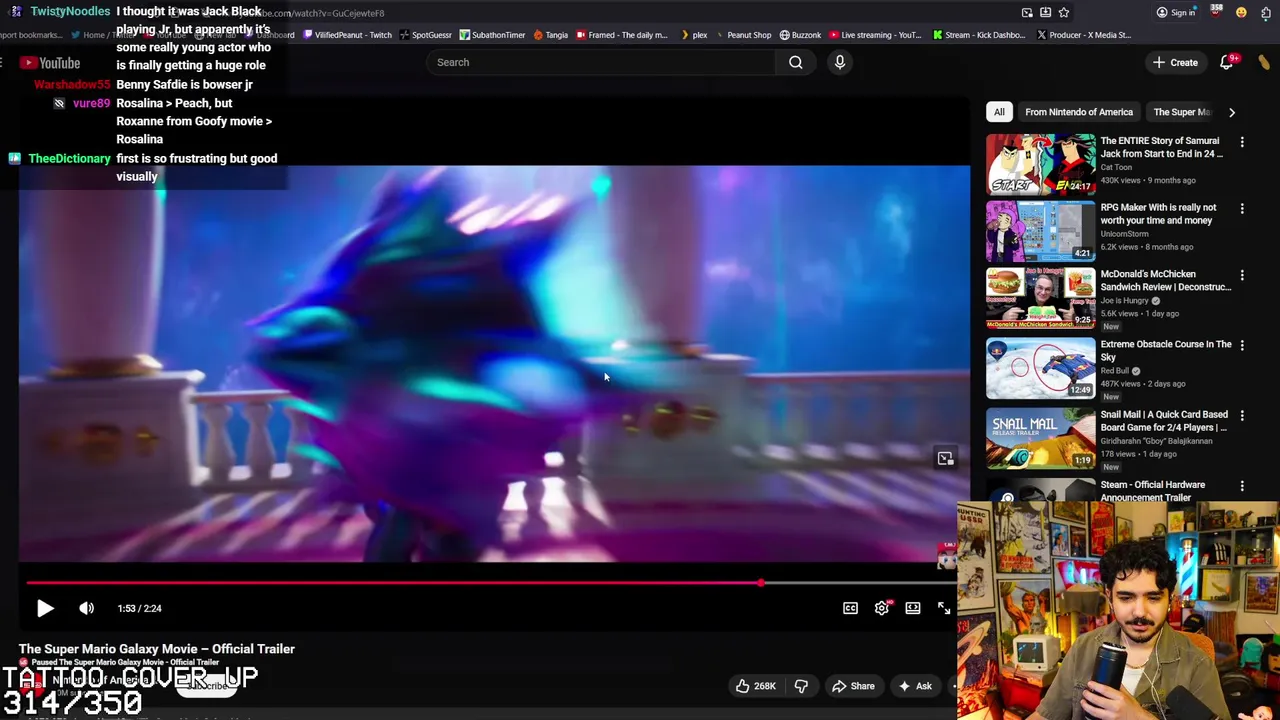This screenshot has height=720, width=1280.
Task: Click the emoji browser icon at top right
Action: click(1241, 13)
